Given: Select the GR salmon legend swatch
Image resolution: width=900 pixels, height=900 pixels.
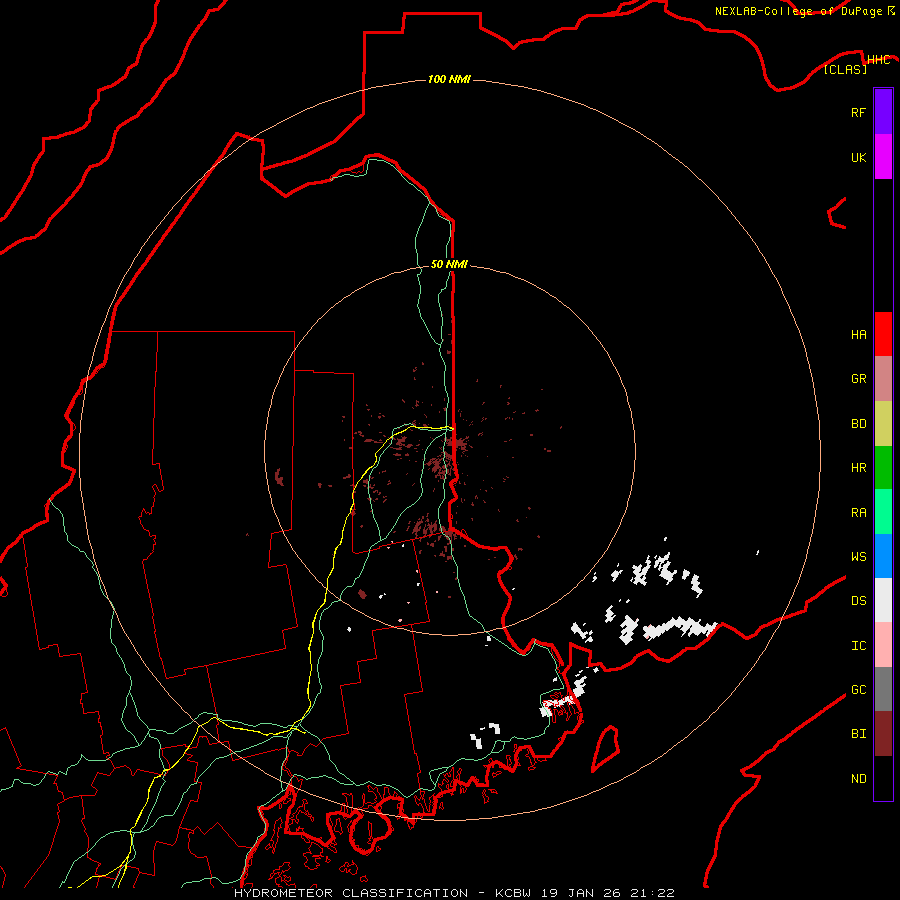Looking at the screenshot, I should [x=883, y=379].
